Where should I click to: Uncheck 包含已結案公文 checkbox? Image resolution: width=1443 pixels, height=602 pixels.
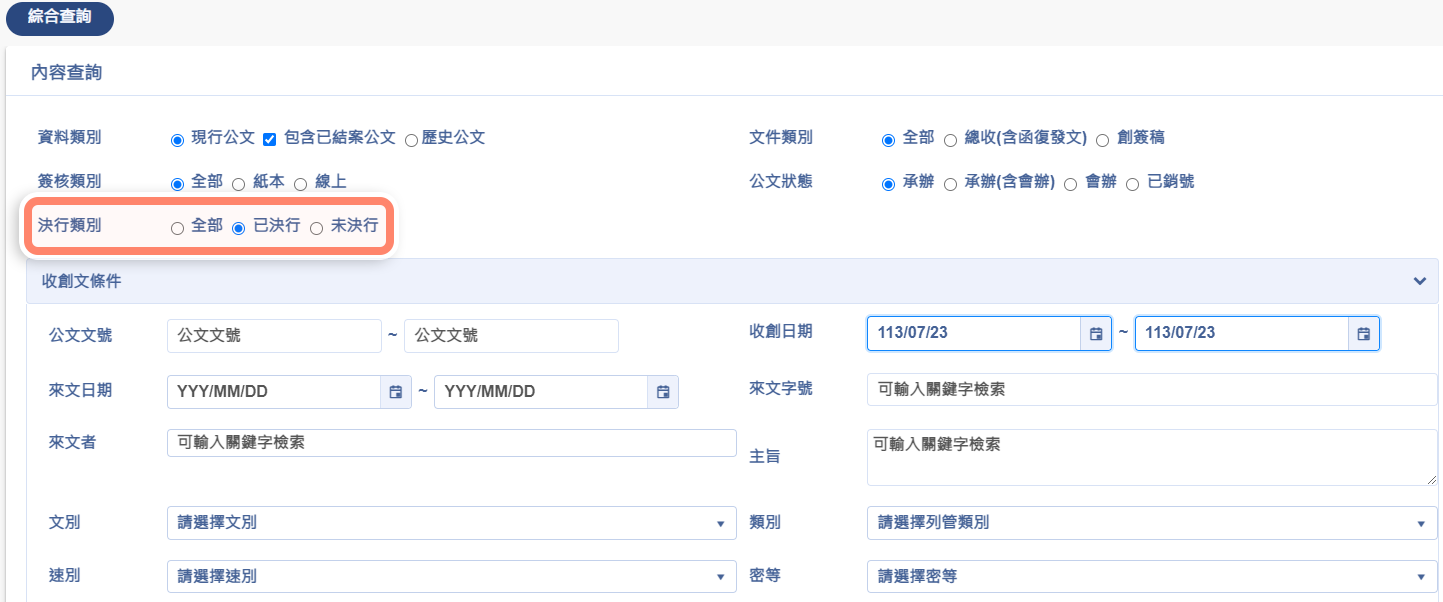click(x=269, y=139)
